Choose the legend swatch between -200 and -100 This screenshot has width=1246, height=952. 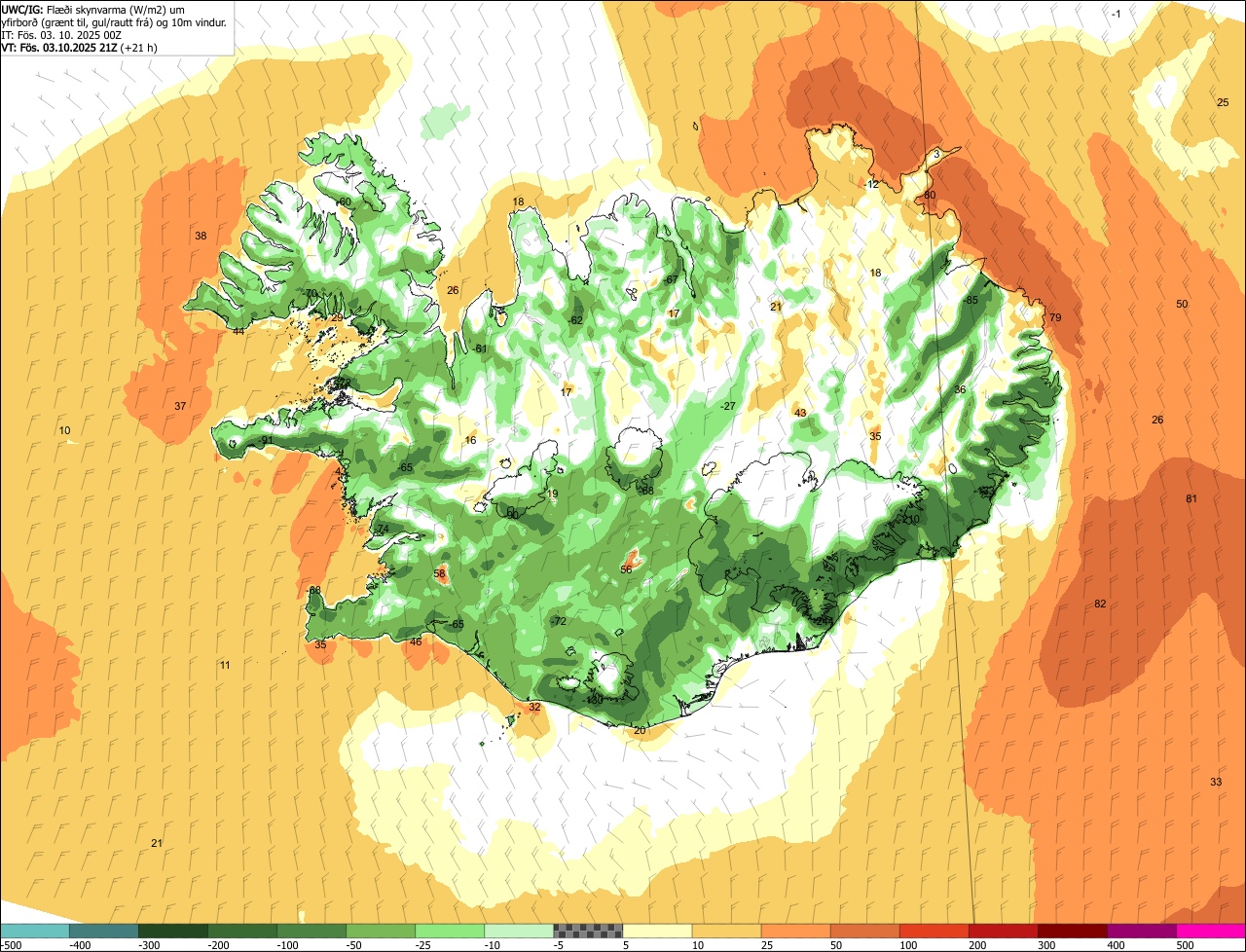pos(241,931)
